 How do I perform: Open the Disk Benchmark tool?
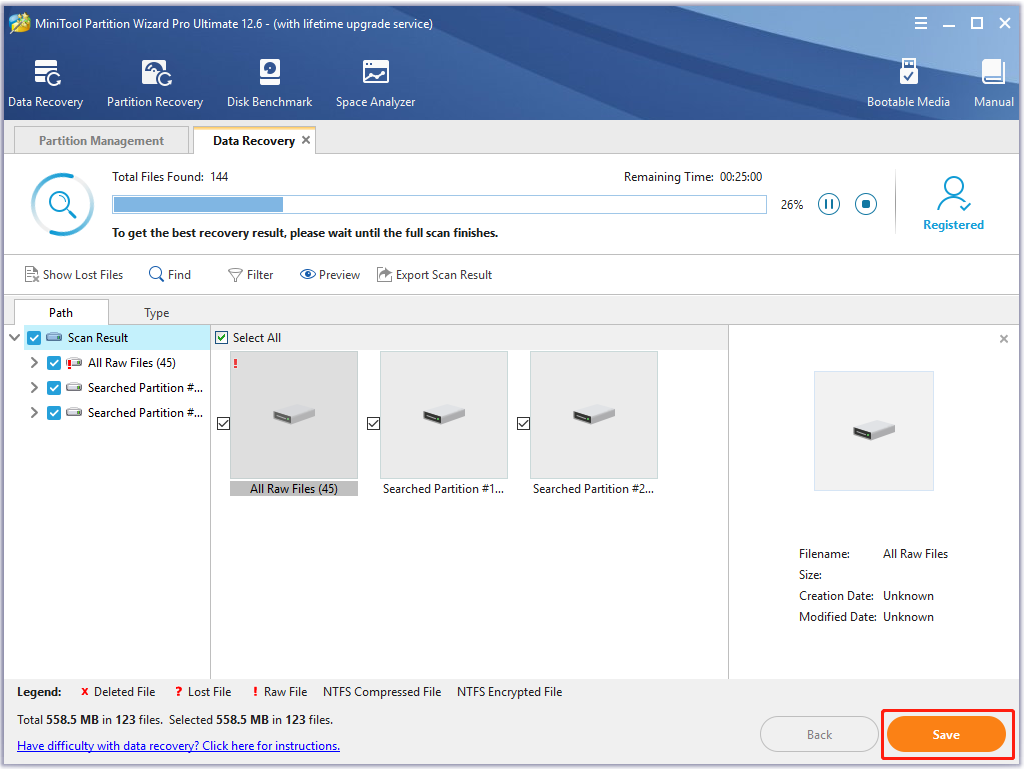click(x=269, y=75)
